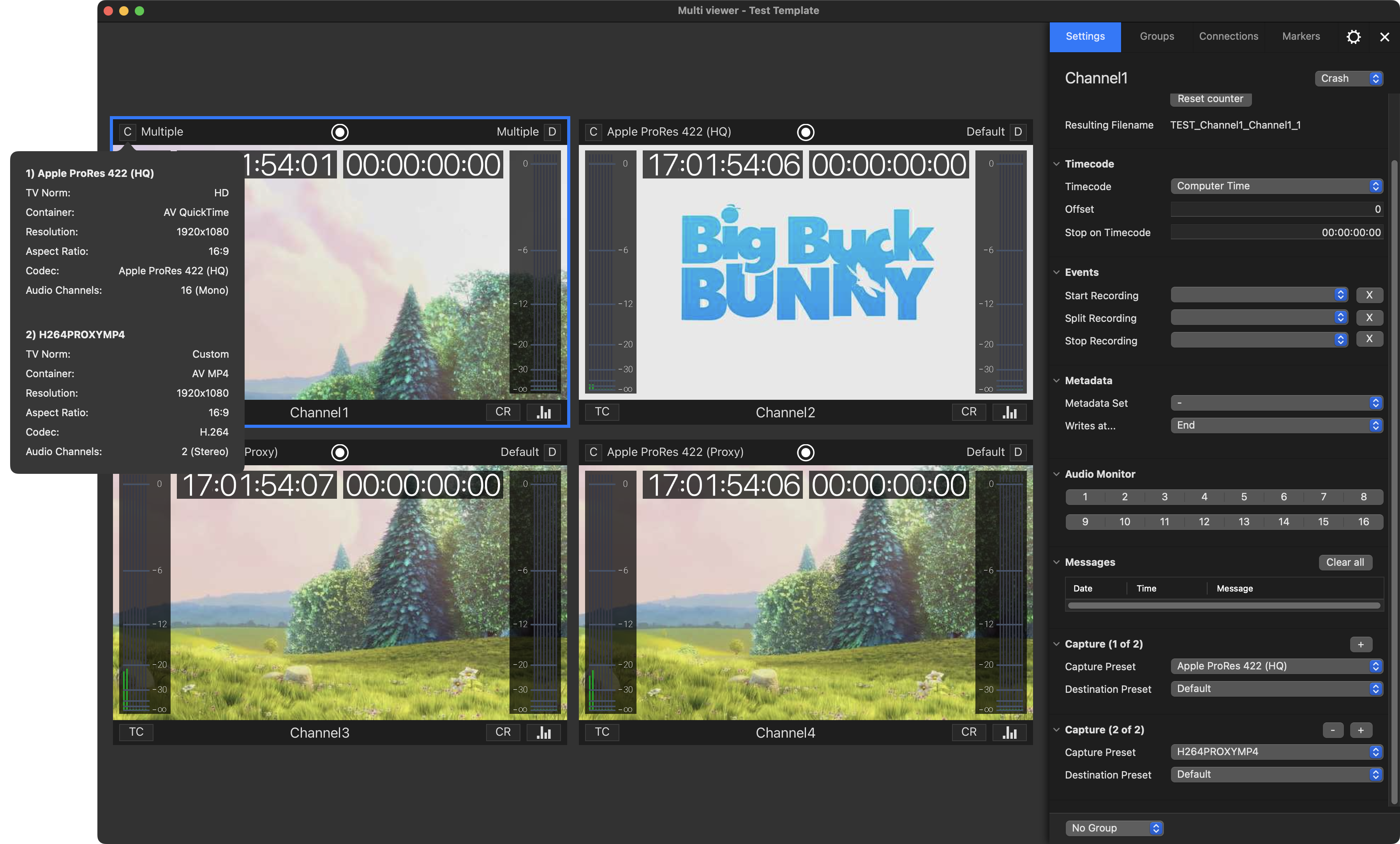
Task: Toggle audio monitor channel 14
Action: click(1284, 522)
